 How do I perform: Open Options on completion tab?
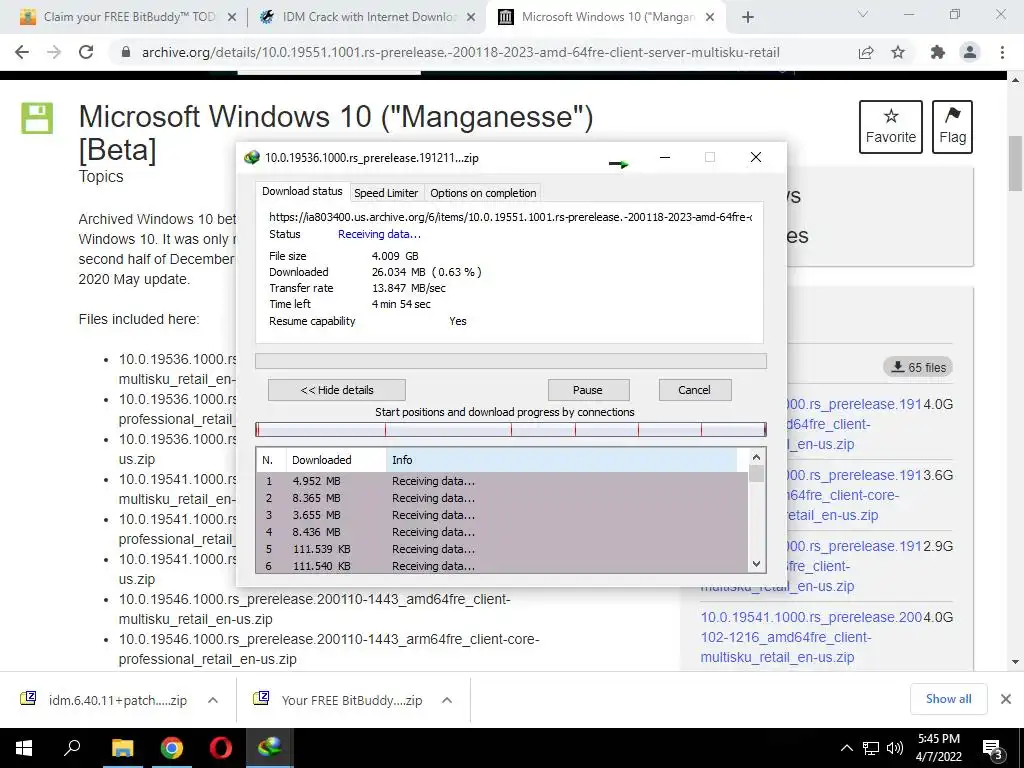pyautogui.click(x=483, y=193)
